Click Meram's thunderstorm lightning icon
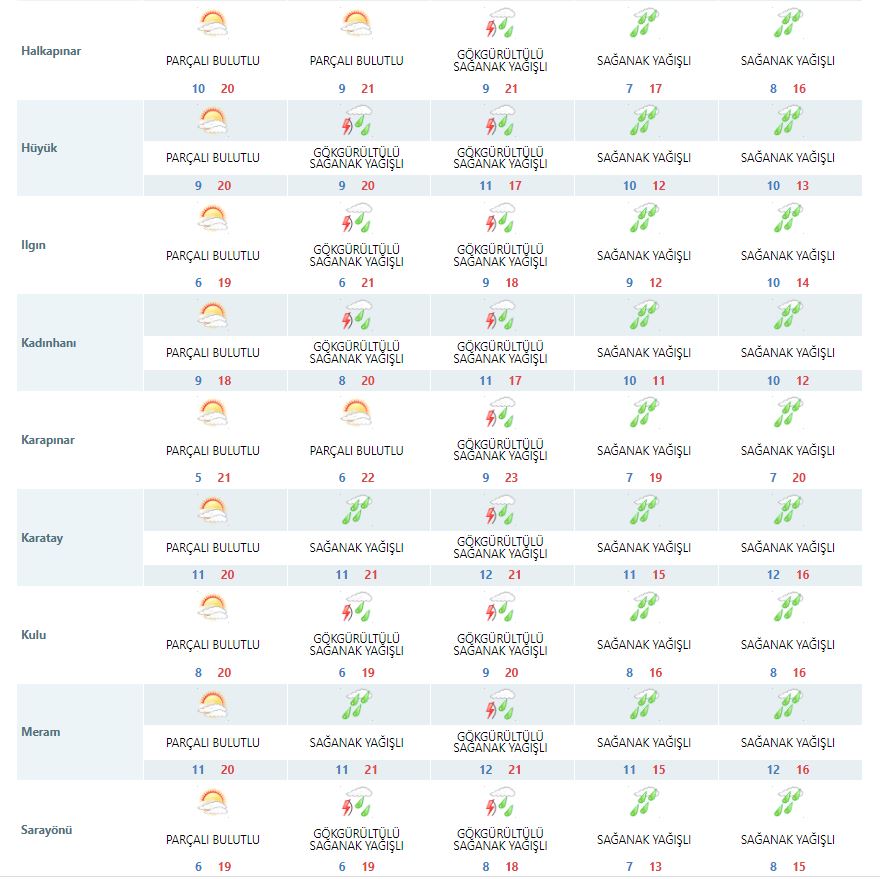Image resolution: width=880 pixels, height=879 pixels. (500, 706)
